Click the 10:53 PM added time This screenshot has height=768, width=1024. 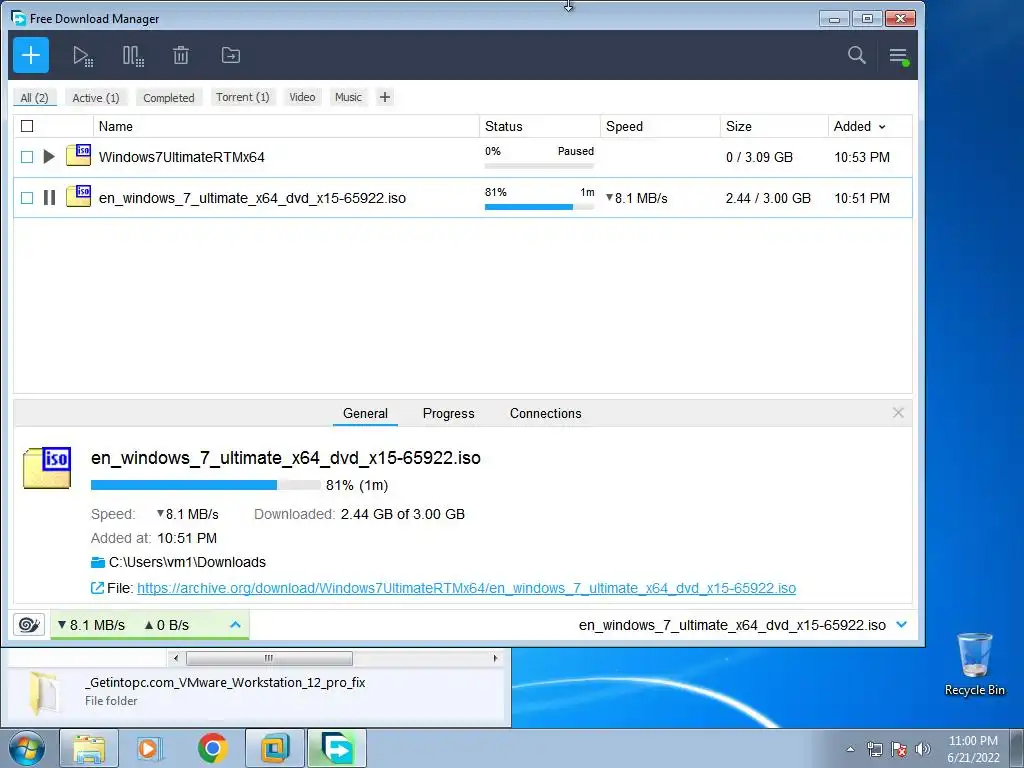pyautogui.click(x=861, y=157)
